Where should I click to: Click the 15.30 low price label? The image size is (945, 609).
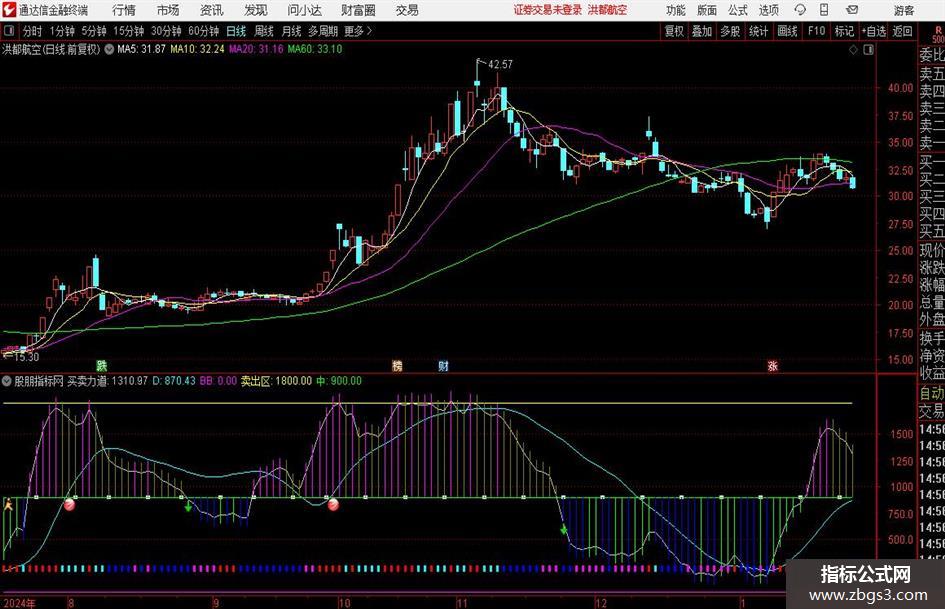click(x=26, y=357)
